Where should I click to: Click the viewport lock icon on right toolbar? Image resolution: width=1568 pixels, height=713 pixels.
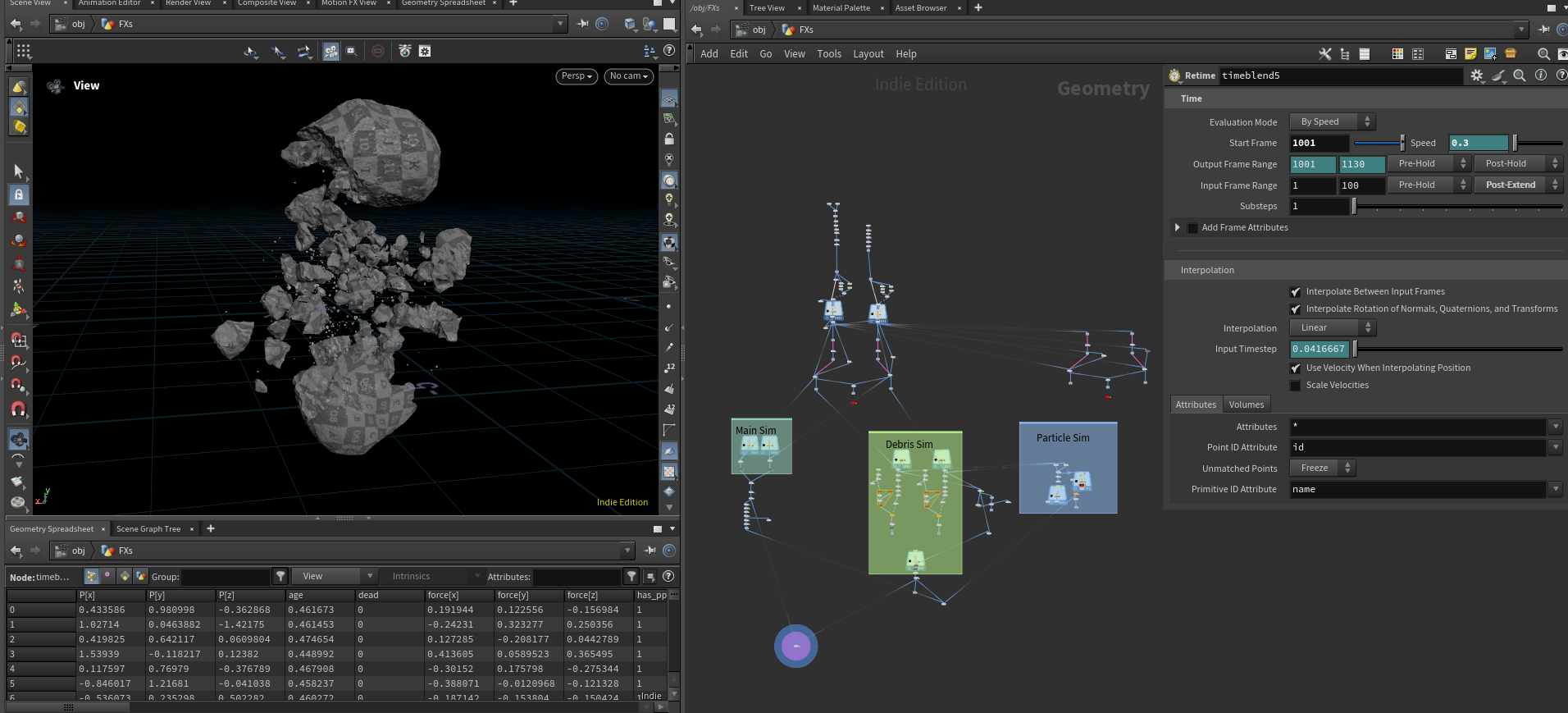(x=669, y=139)
